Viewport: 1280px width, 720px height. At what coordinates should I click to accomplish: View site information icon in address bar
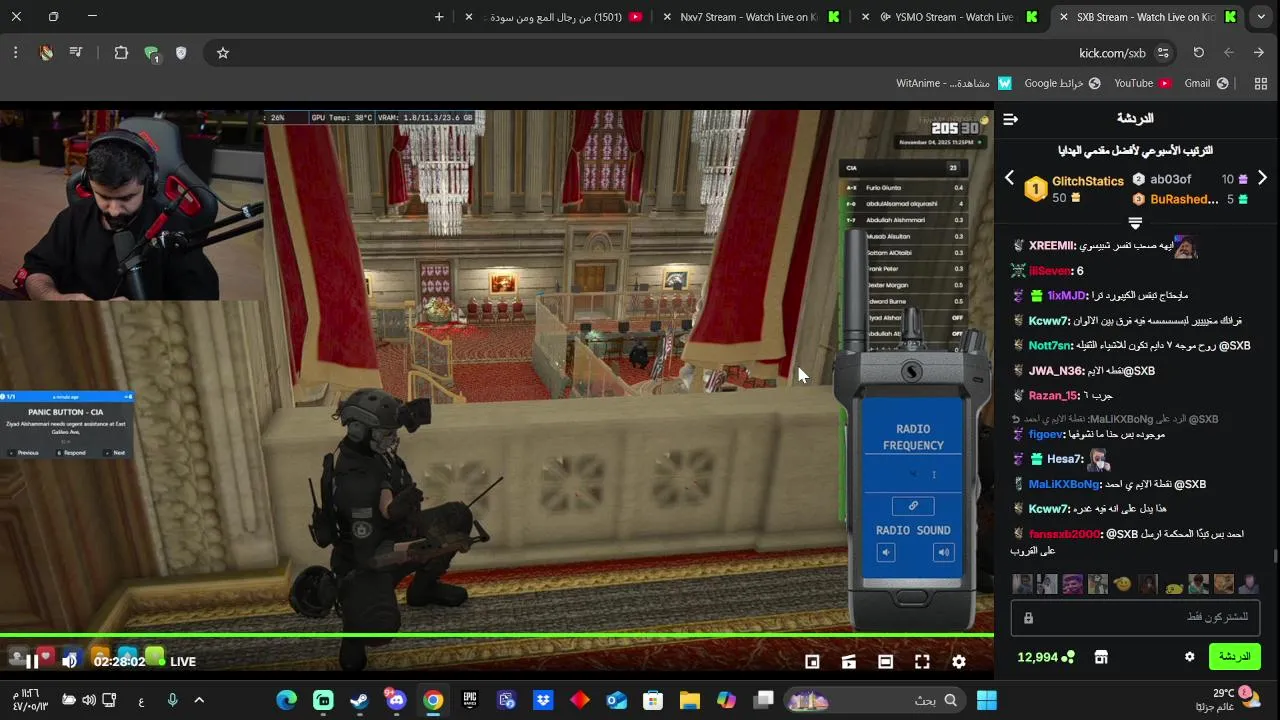1162,53
